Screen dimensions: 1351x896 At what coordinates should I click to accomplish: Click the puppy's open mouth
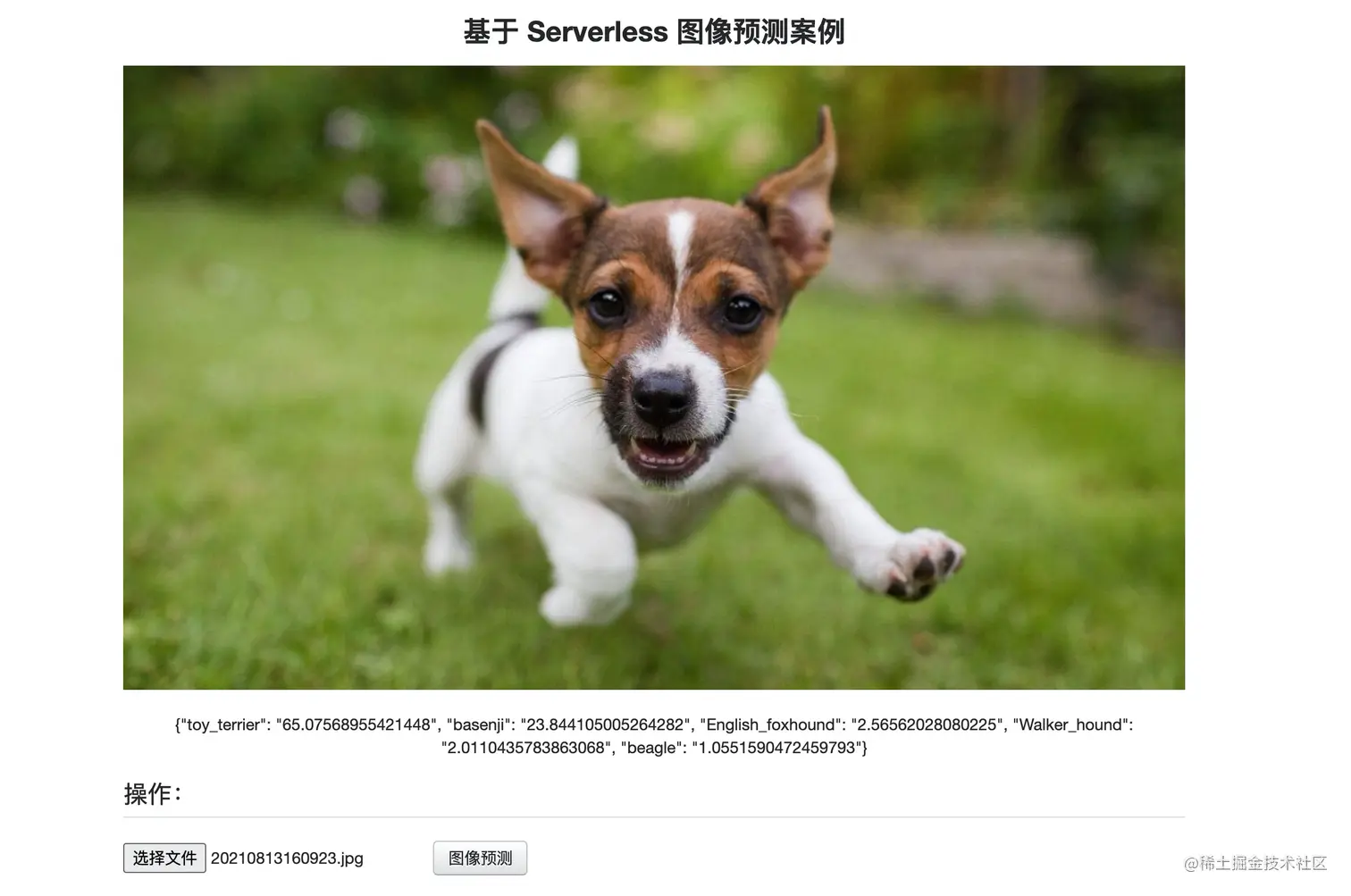click(x=663, y=454)
